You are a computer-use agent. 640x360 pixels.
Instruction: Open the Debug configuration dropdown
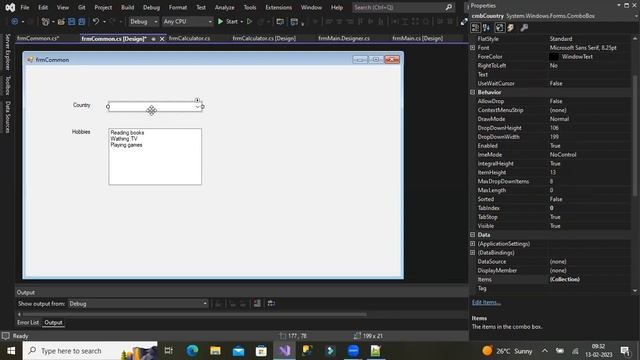[143, 21]
